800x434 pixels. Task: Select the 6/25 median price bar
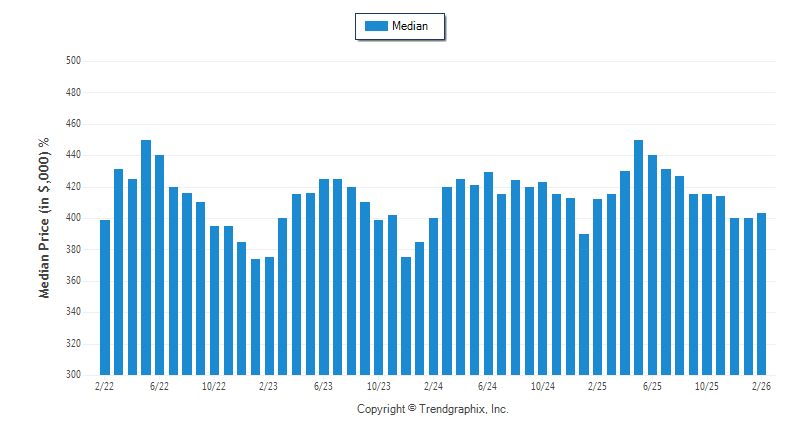(653, 265)
